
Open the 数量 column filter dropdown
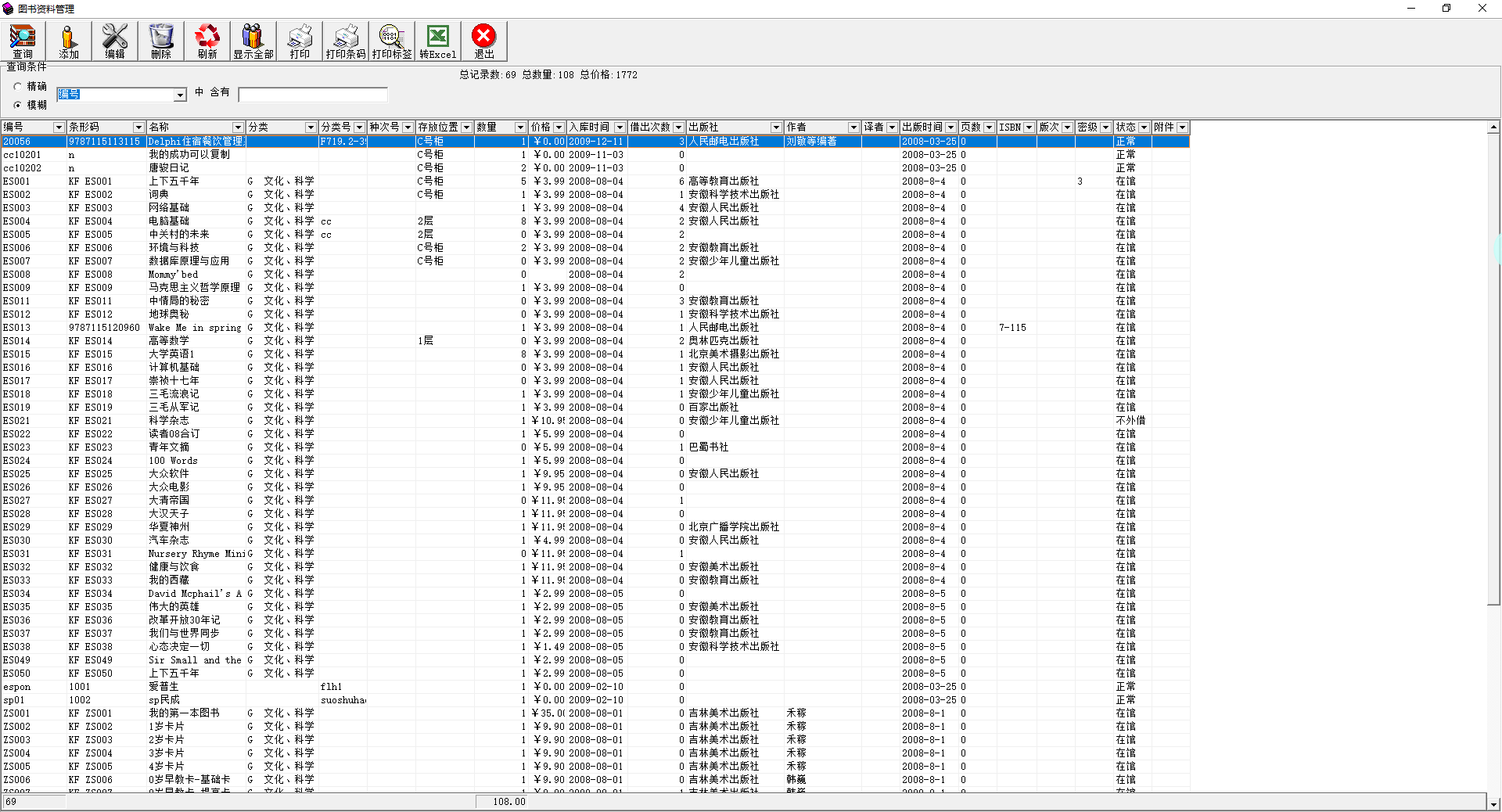pyautogui.click(x=520, y=128)
